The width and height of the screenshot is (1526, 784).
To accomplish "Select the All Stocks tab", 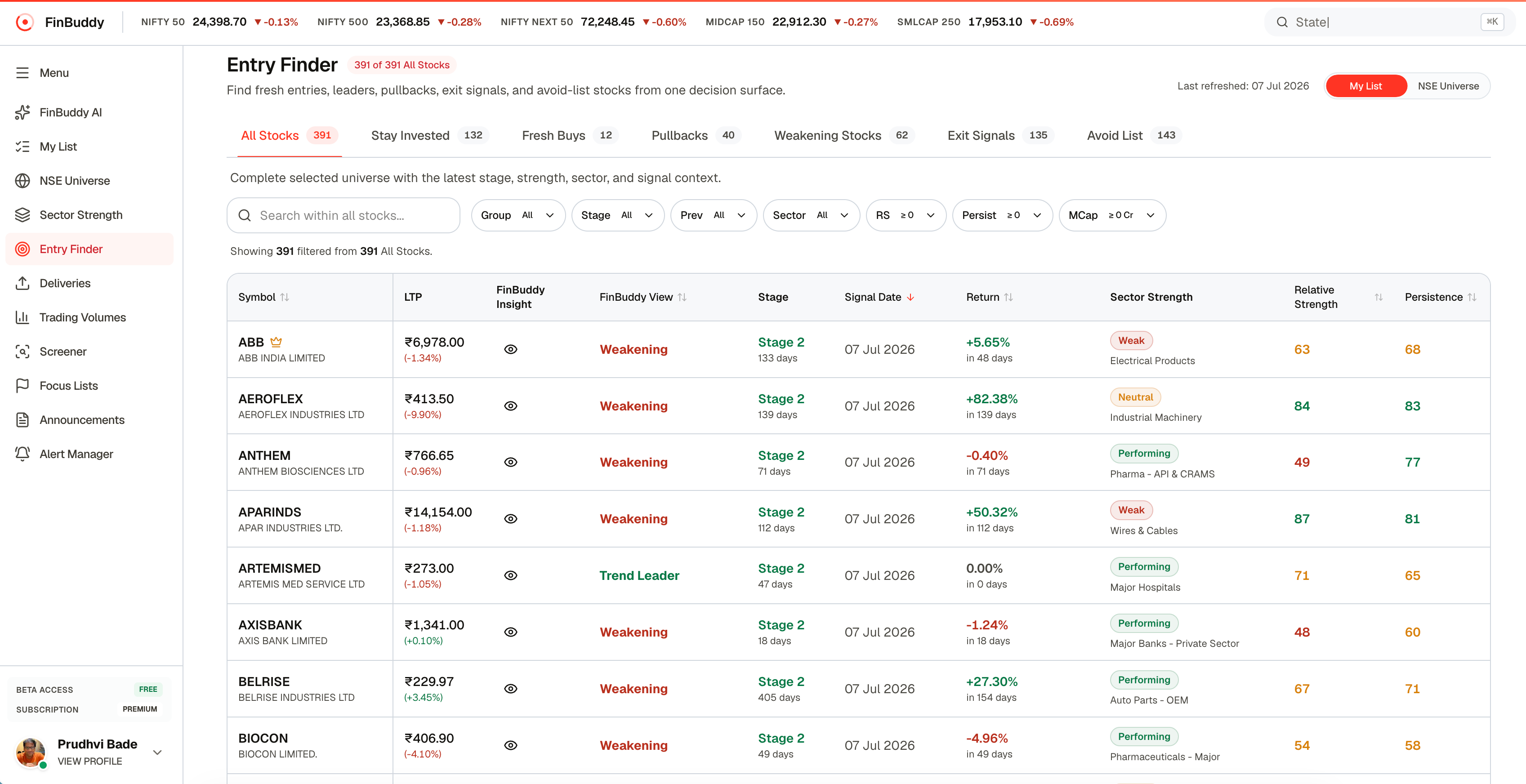I will 289,136.
